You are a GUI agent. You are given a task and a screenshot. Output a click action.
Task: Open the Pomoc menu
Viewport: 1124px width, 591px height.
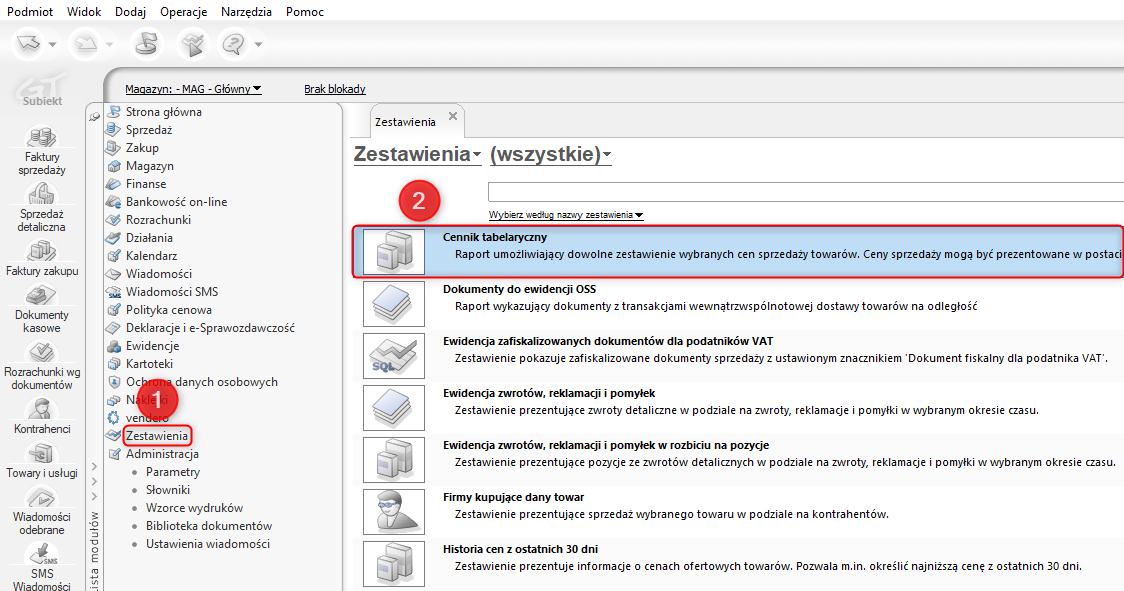pyautogui.click(x=305, y=11)
